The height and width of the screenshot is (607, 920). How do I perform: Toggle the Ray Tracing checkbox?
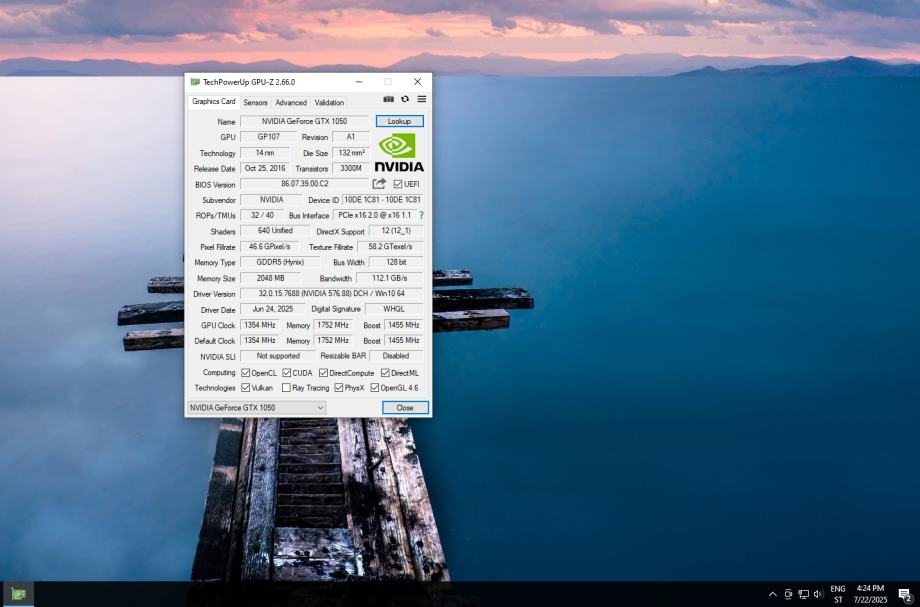[286, 388]
